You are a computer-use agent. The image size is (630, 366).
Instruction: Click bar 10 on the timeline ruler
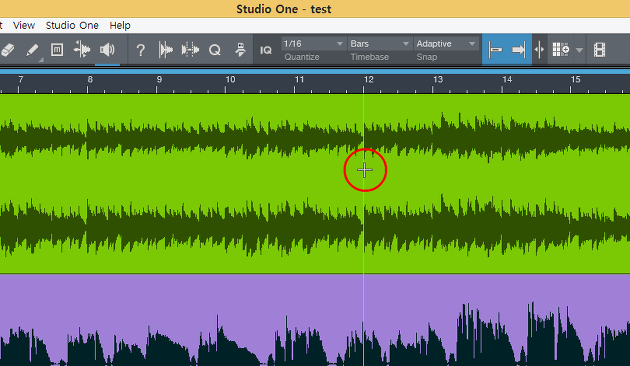coord(230,80)
